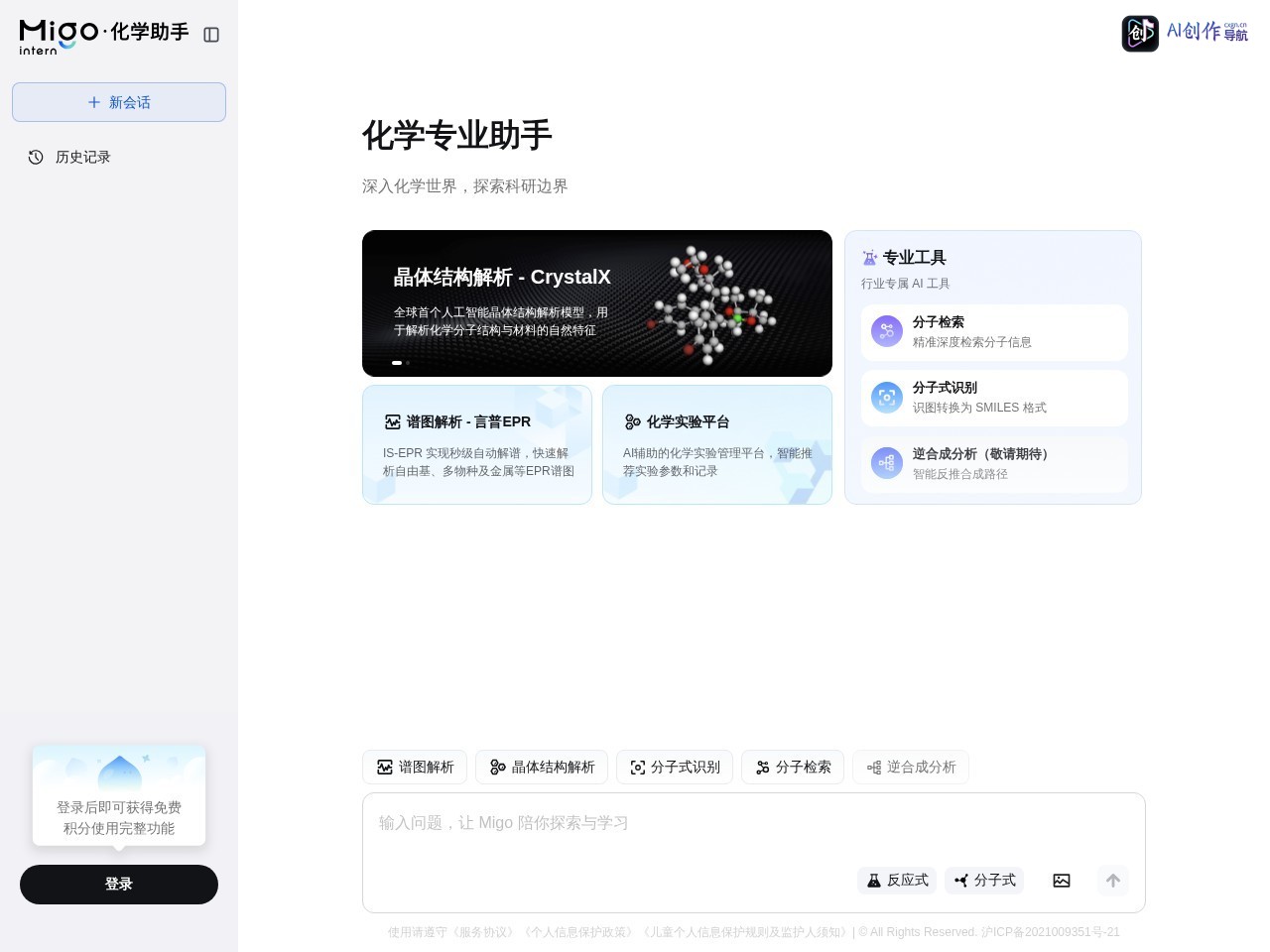Select 谱图解析 chip above the input box
Viewport: 1270px width, 952px height.
(415, 768)
